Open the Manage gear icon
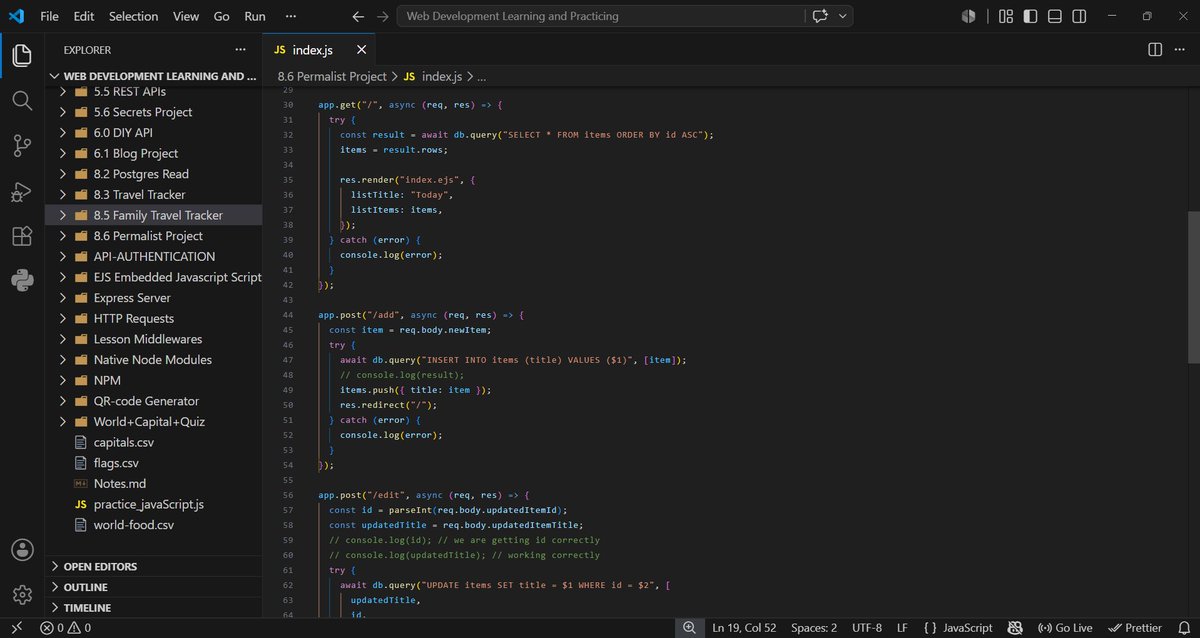The height and width of the screenshot is (638, 1200). (22, 594)
